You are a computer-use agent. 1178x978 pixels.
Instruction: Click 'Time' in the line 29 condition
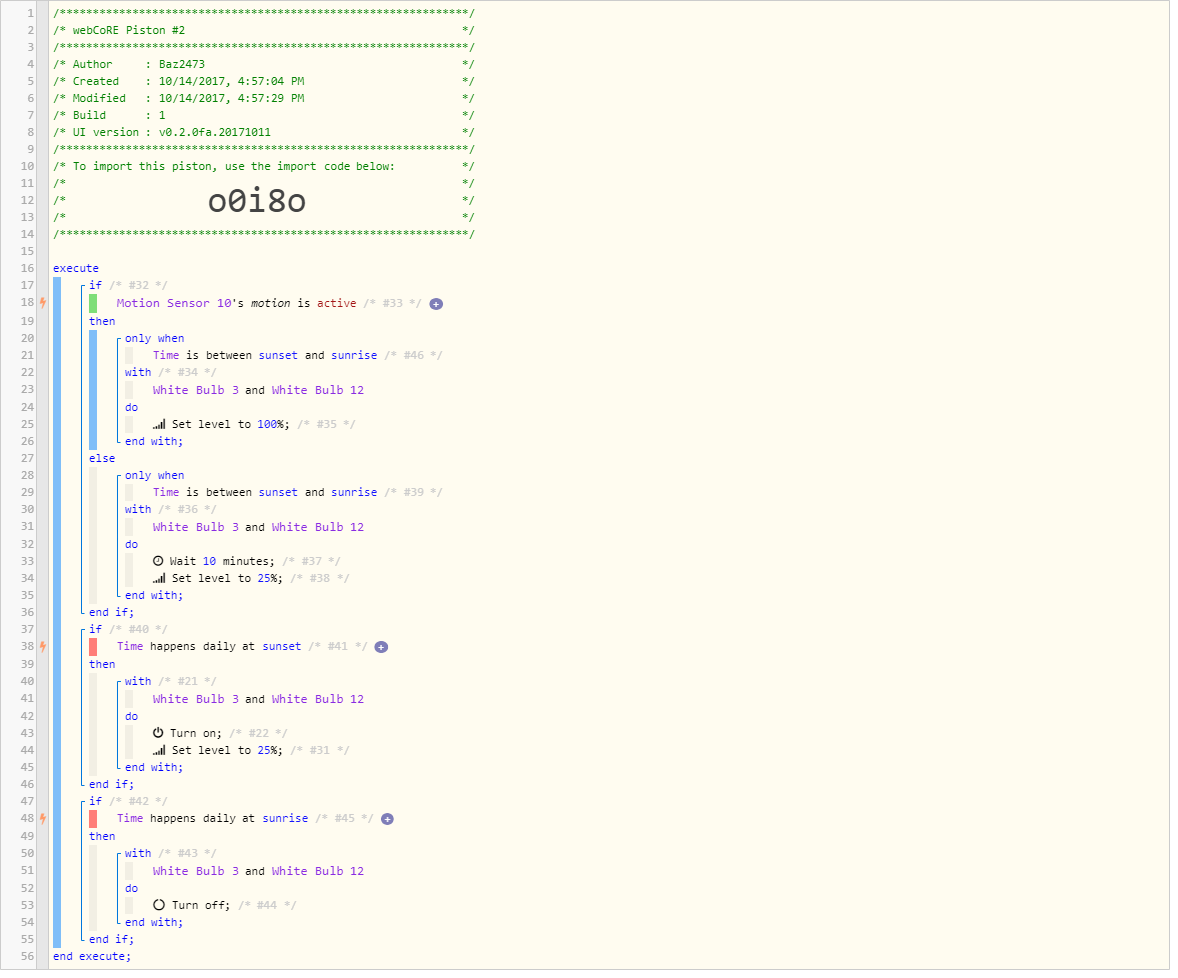[167, 495]
